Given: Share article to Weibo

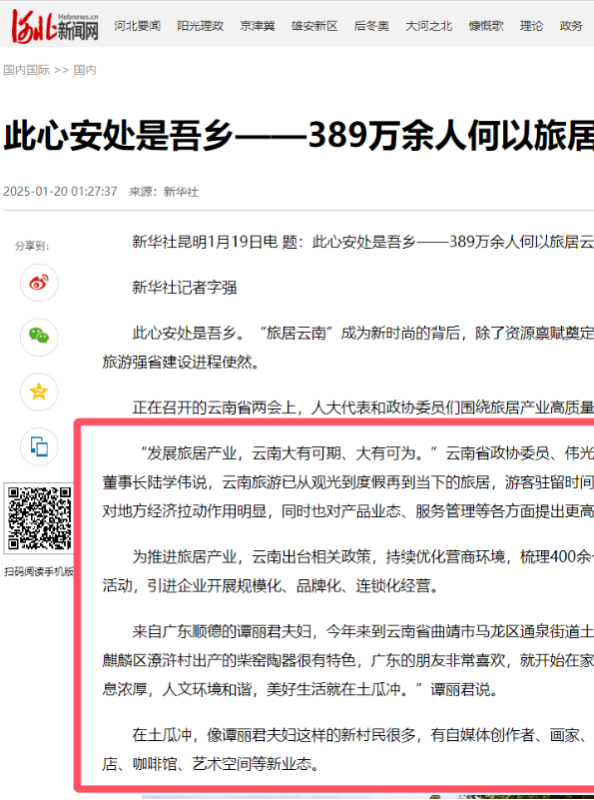Looking at the screenshot, I should tap(39, 282).
